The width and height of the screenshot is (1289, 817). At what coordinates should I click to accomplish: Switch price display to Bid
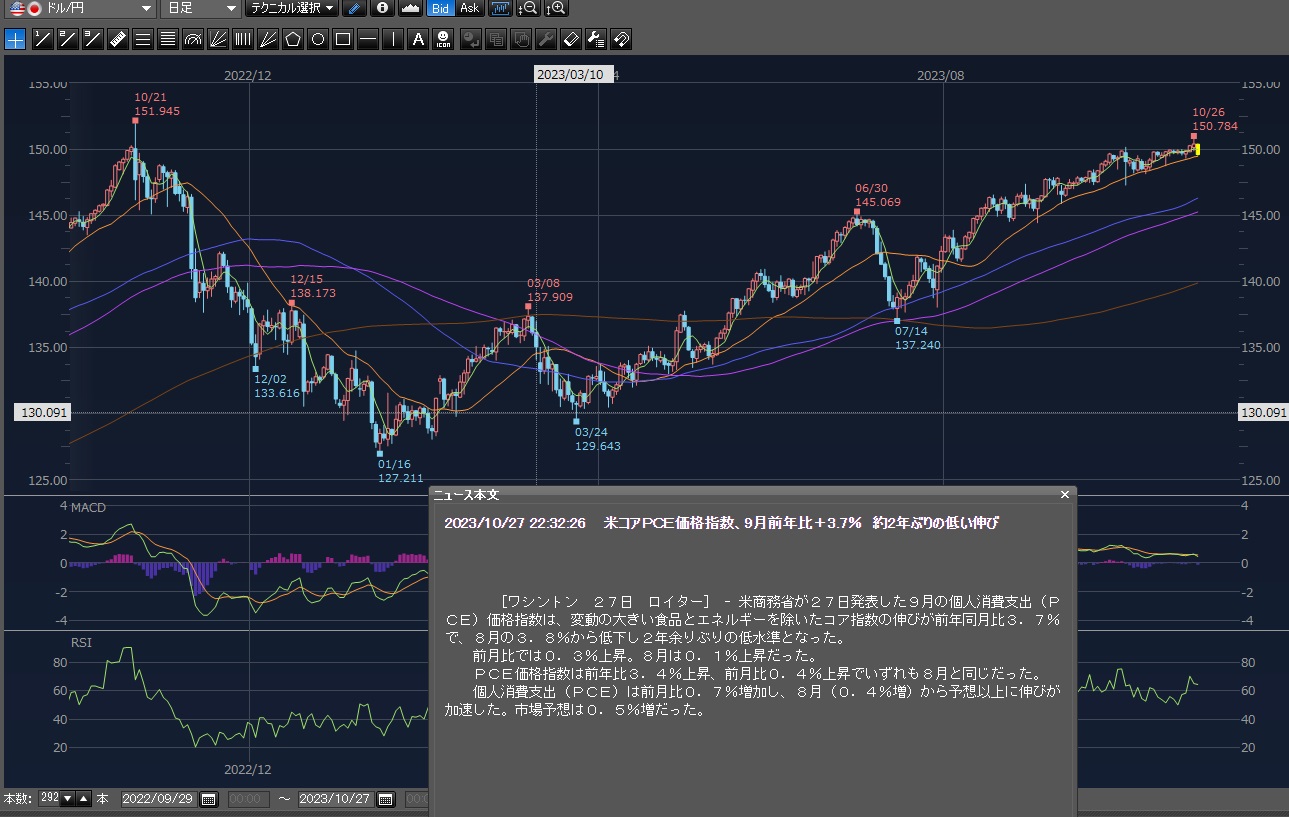point(439,9)
